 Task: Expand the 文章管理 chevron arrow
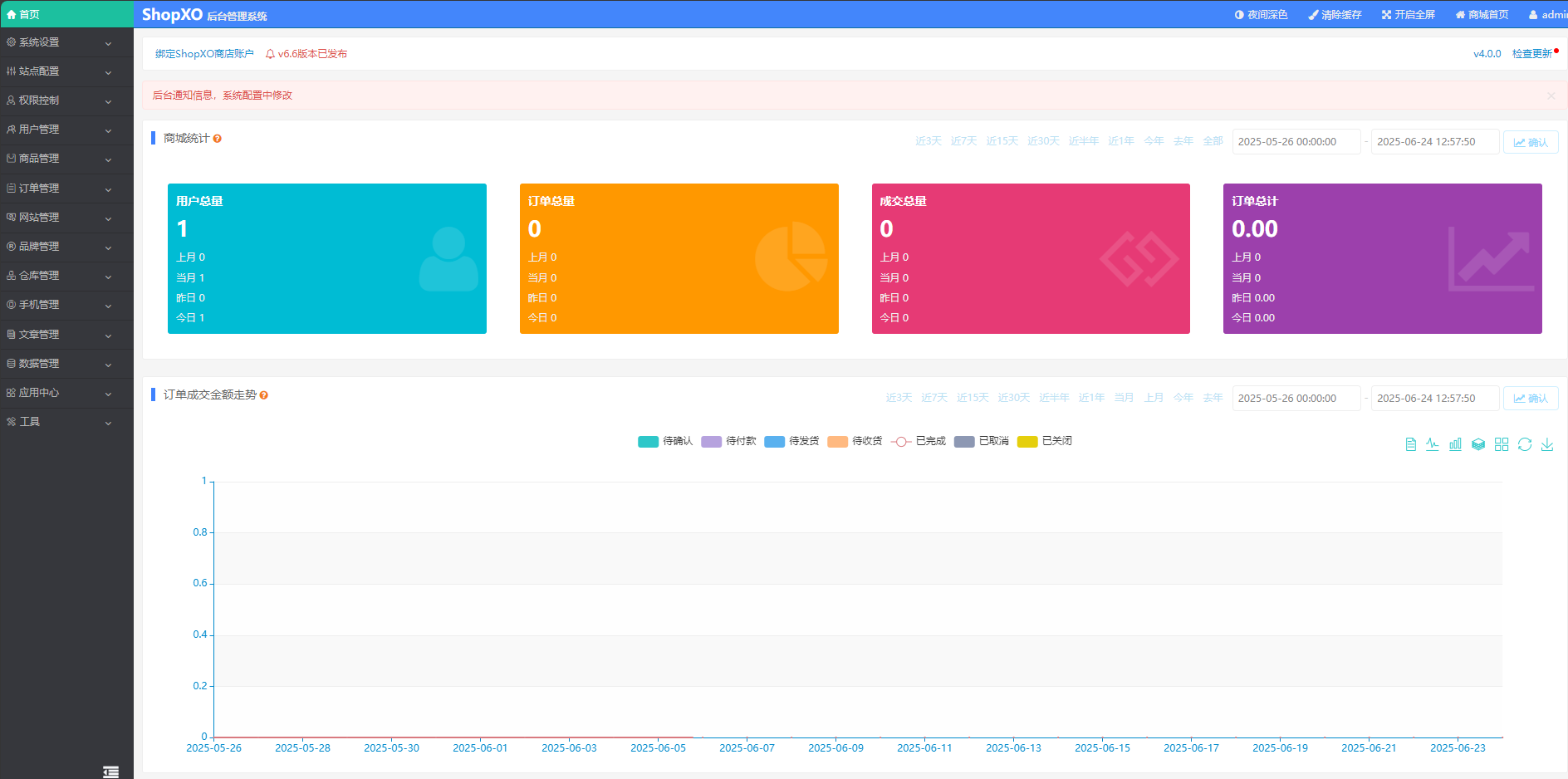pyautogui.click(x=108, y=336)
